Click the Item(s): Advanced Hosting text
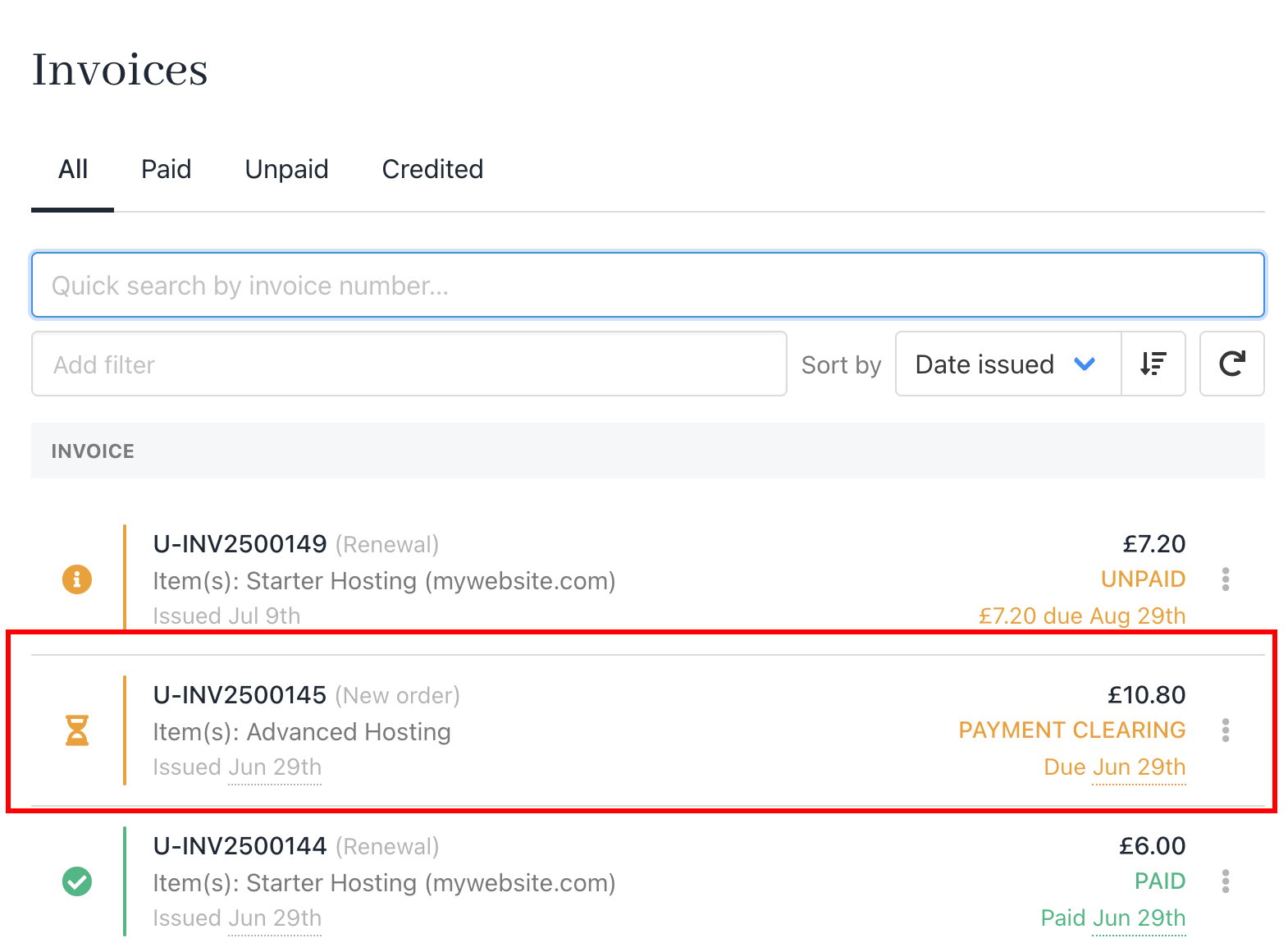 [302, 731]
